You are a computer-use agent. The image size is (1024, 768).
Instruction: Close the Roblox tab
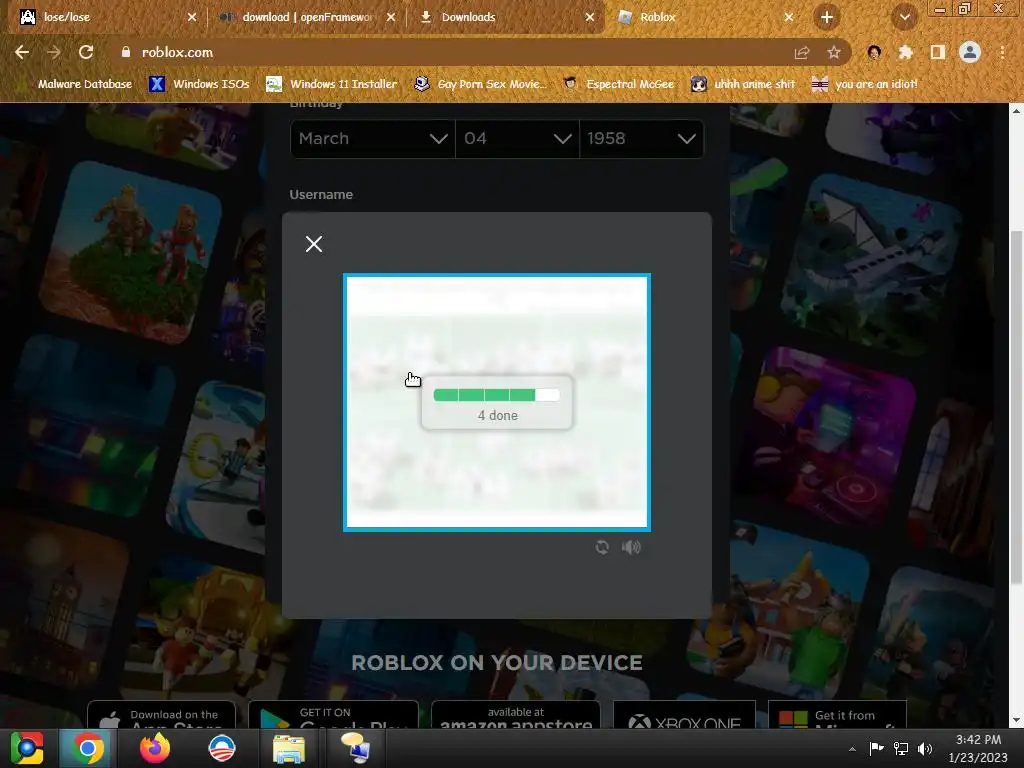(789, 17)
